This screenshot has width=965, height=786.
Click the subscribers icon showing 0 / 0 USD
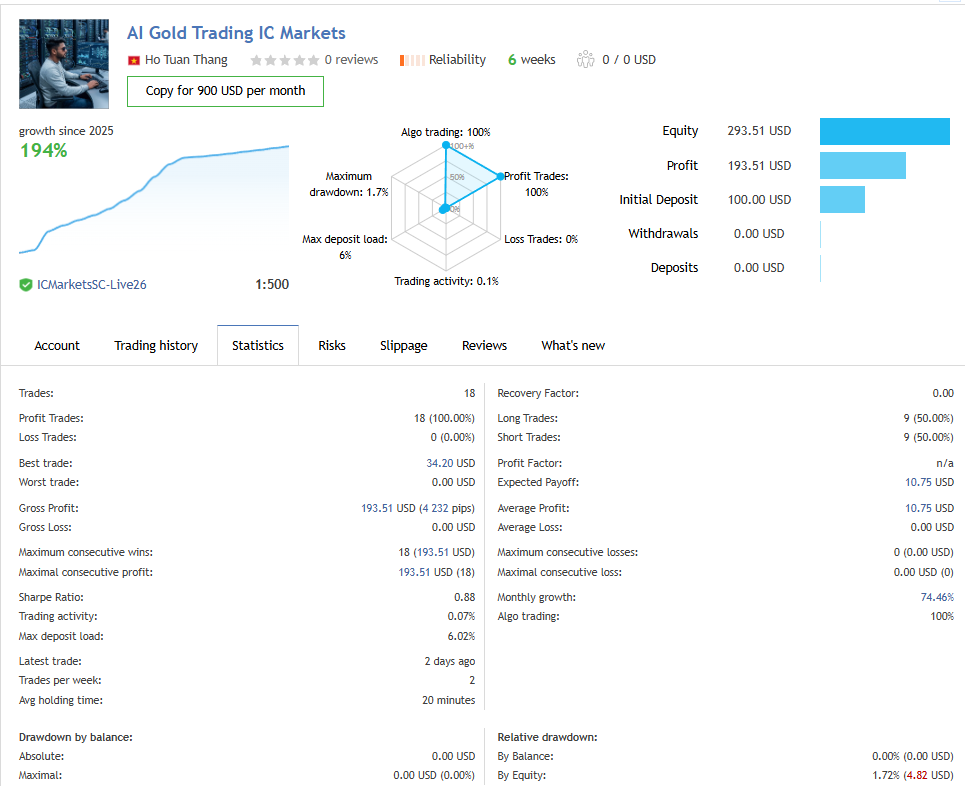(x=586, y=59)
